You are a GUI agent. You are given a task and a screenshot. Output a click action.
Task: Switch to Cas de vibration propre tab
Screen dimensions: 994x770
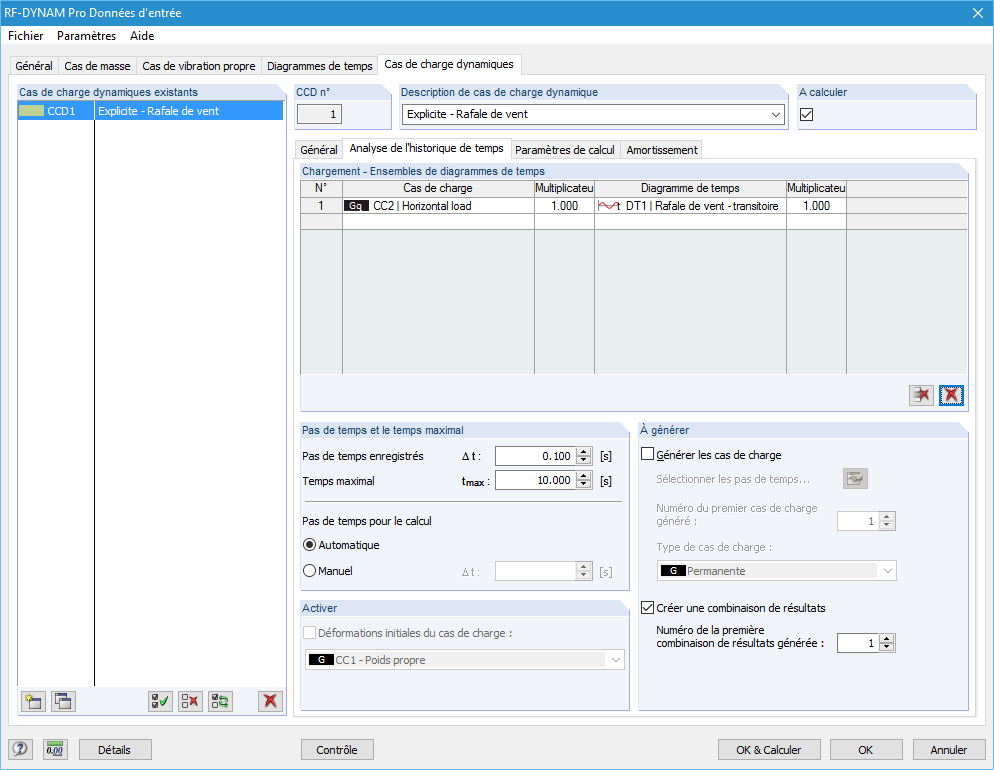[198, 66]
